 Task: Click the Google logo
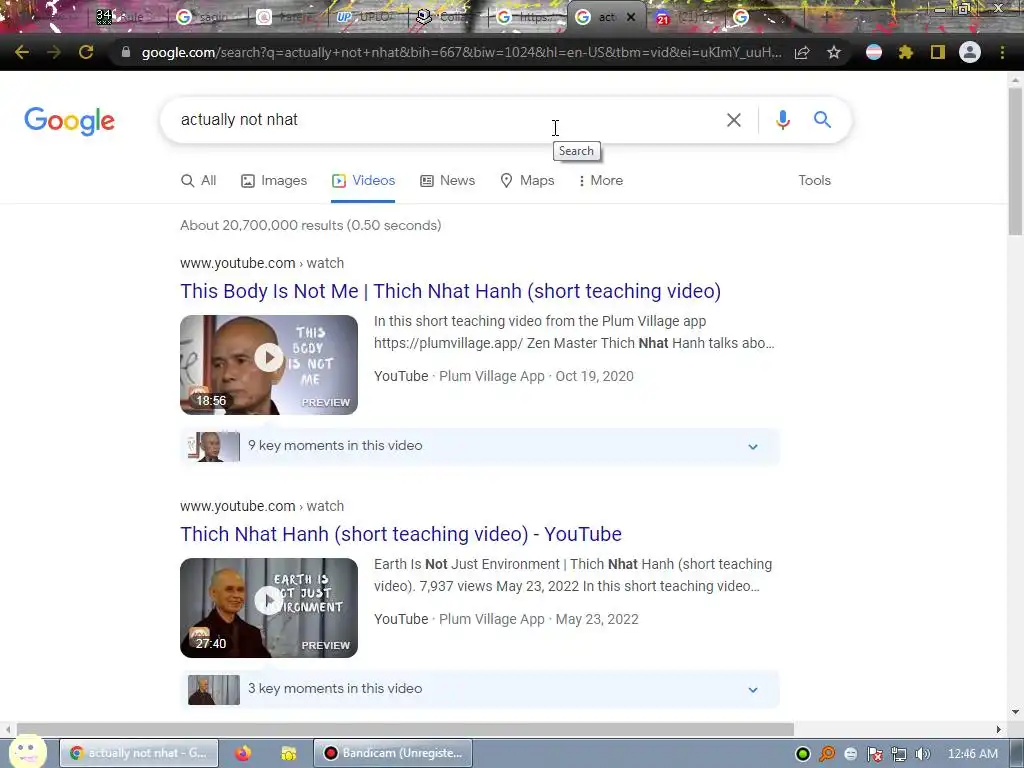pyautogui.click(x=69, y=121)
